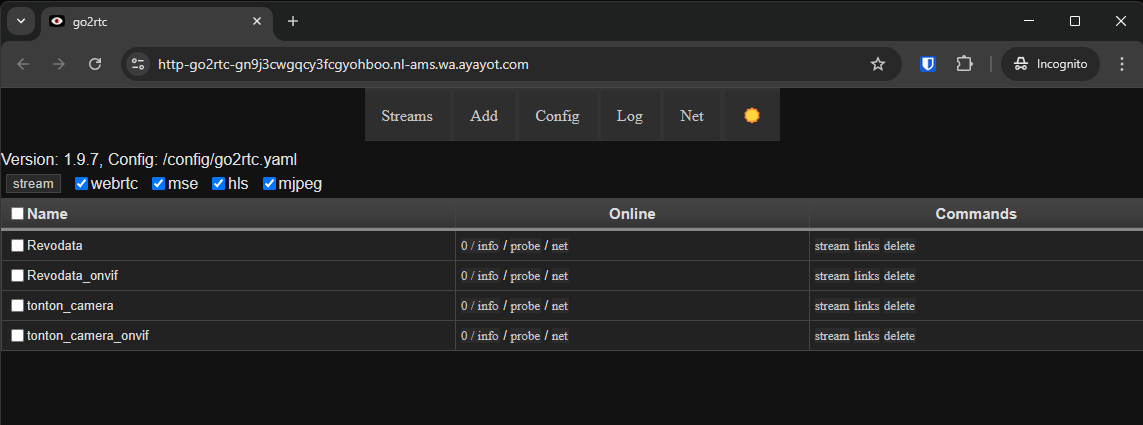This screenshot has height=425, width=1143.
Task: Open the browser Extensions puzzle icon
Action: click(964, 64)
